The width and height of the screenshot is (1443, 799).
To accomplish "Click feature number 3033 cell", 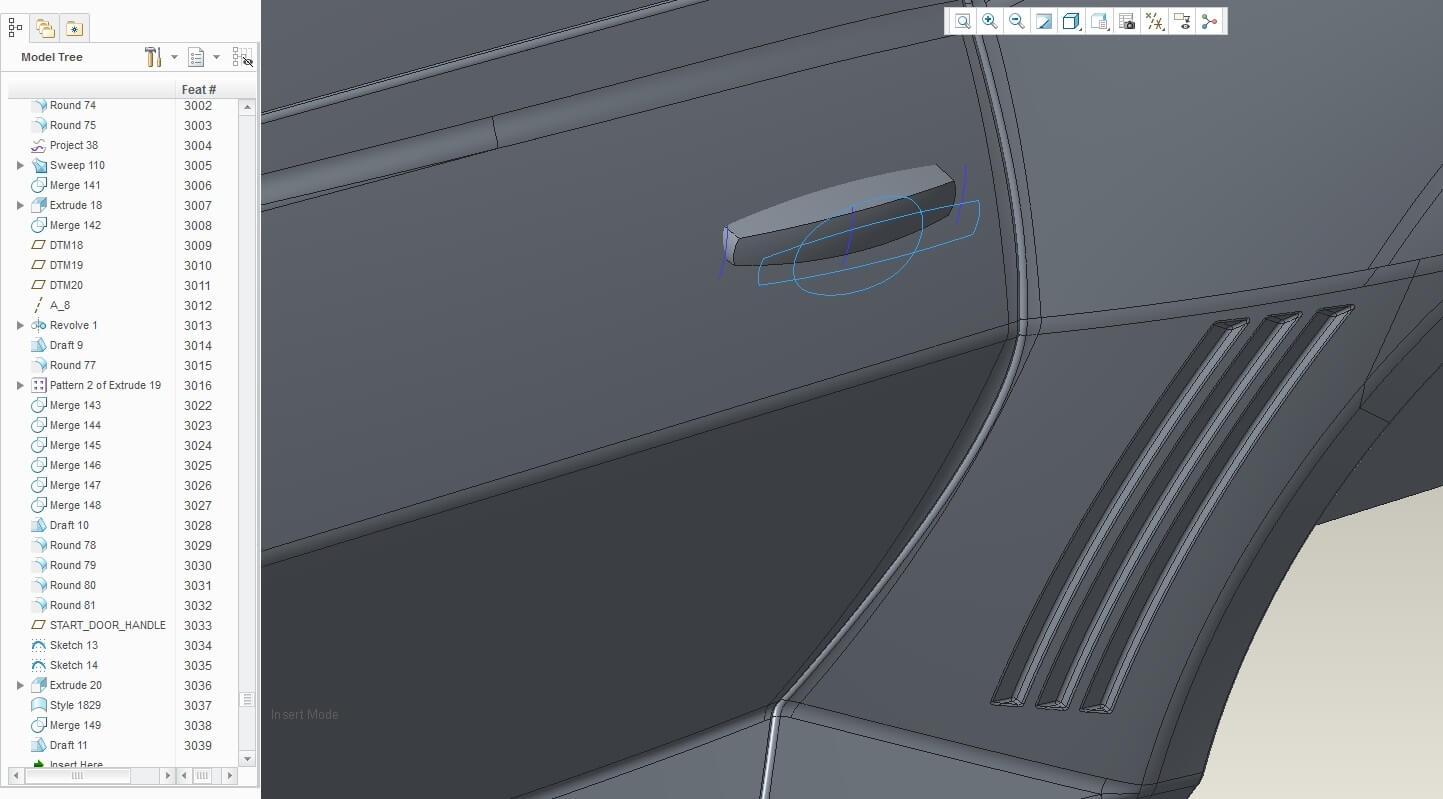I will (x=198, y=625).
